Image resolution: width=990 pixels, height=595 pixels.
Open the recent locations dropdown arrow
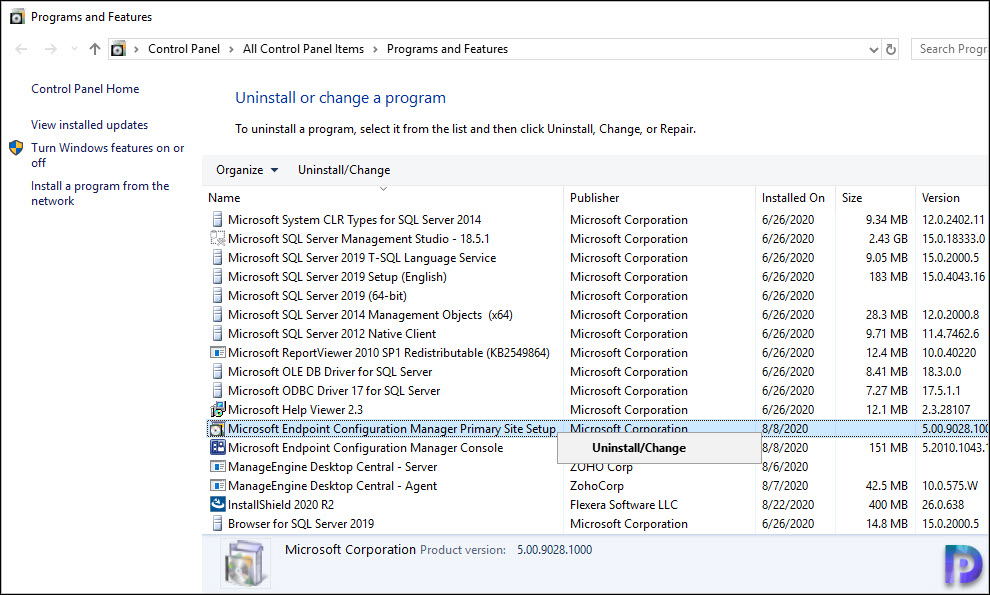[75, 49]
